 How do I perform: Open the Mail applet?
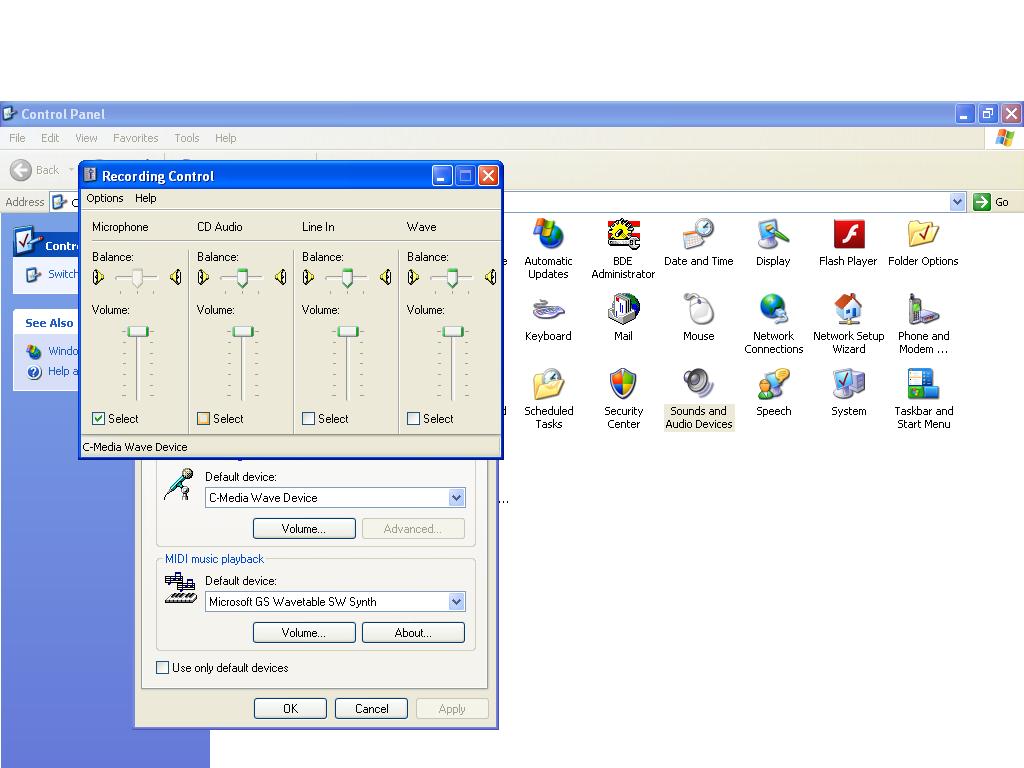pos(623,317)
